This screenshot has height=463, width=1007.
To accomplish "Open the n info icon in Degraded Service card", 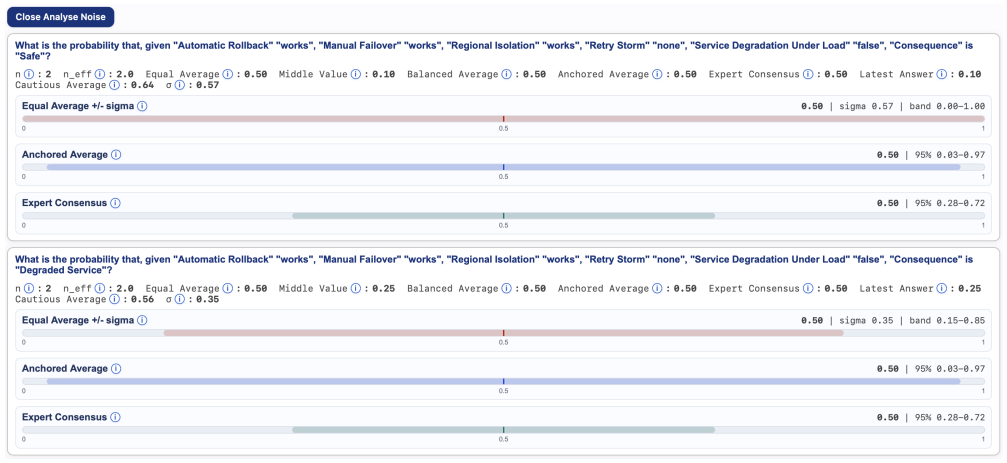I will coord(28,289).
